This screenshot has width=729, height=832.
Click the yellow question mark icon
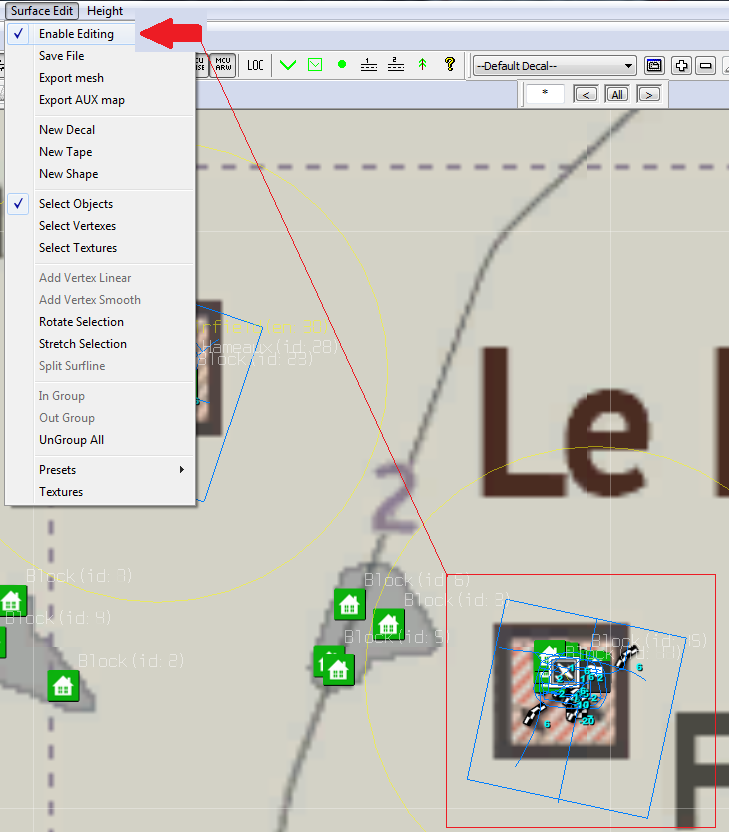[x=450, y=64]
